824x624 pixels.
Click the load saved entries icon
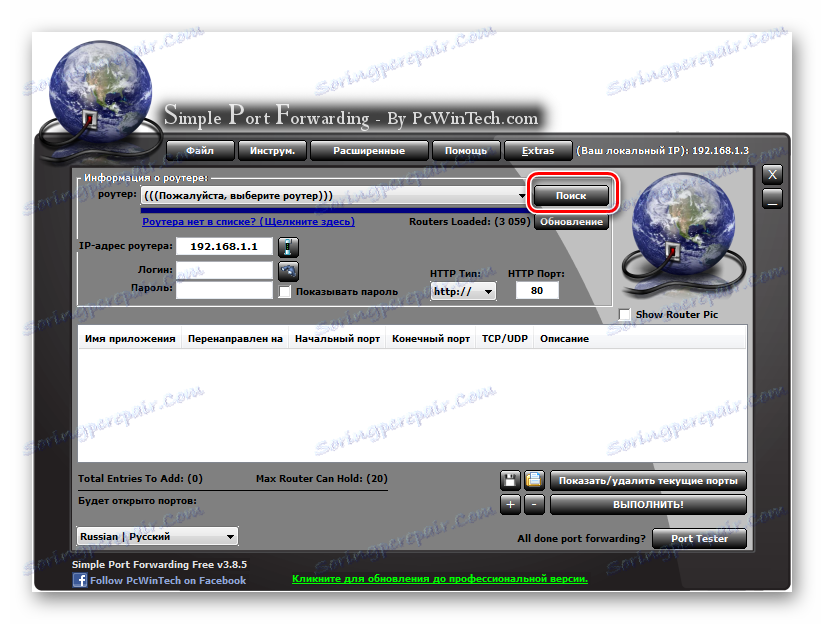point(534,480)
